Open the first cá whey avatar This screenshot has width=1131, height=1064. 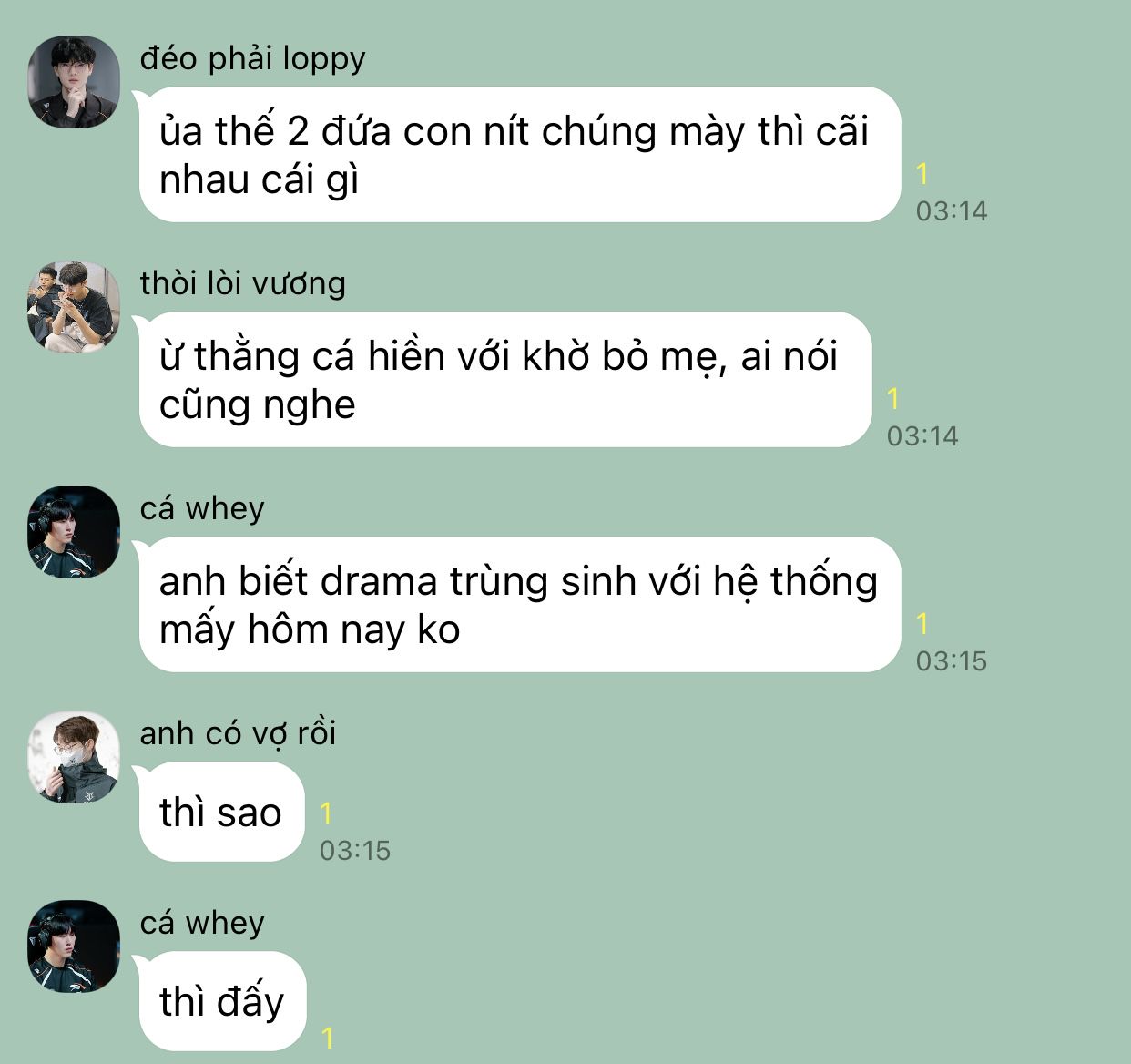74,532
